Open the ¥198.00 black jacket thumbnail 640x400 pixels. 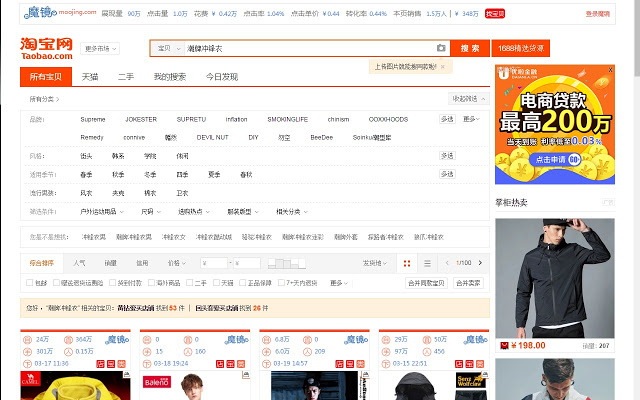tap(555, 278)
